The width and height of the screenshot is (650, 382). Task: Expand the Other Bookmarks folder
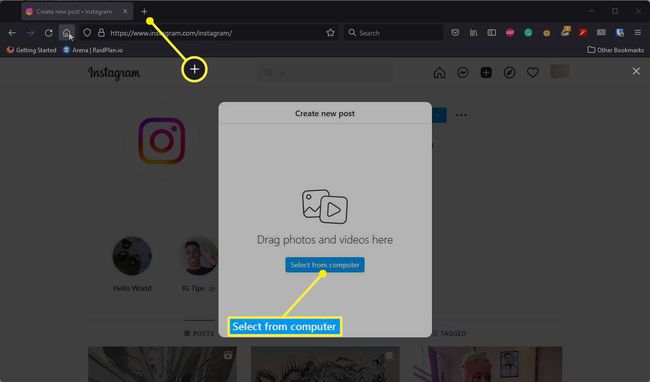616,50
